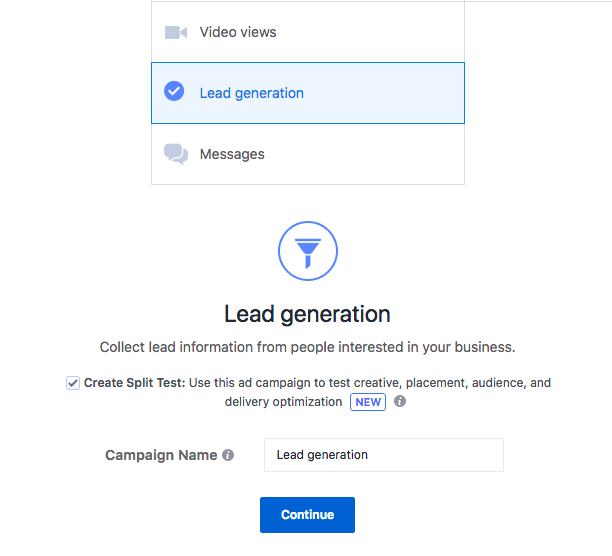The image size is (612, 556).
Task: Click the "Collect lead information" description text
Action: [307, 348]
